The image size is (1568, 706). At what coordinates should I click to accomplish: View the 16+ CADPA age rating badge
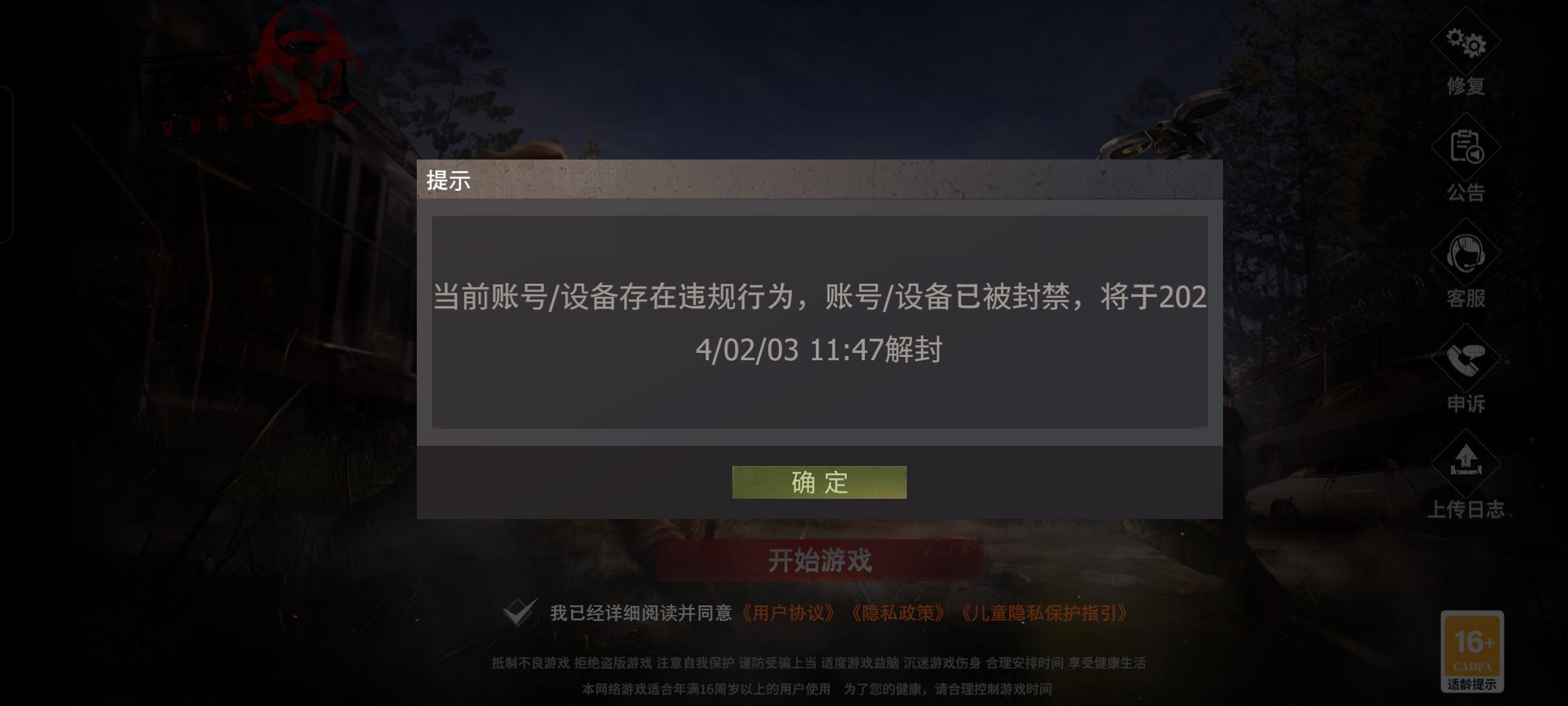pyautogui.click(x=1472, y=651)
